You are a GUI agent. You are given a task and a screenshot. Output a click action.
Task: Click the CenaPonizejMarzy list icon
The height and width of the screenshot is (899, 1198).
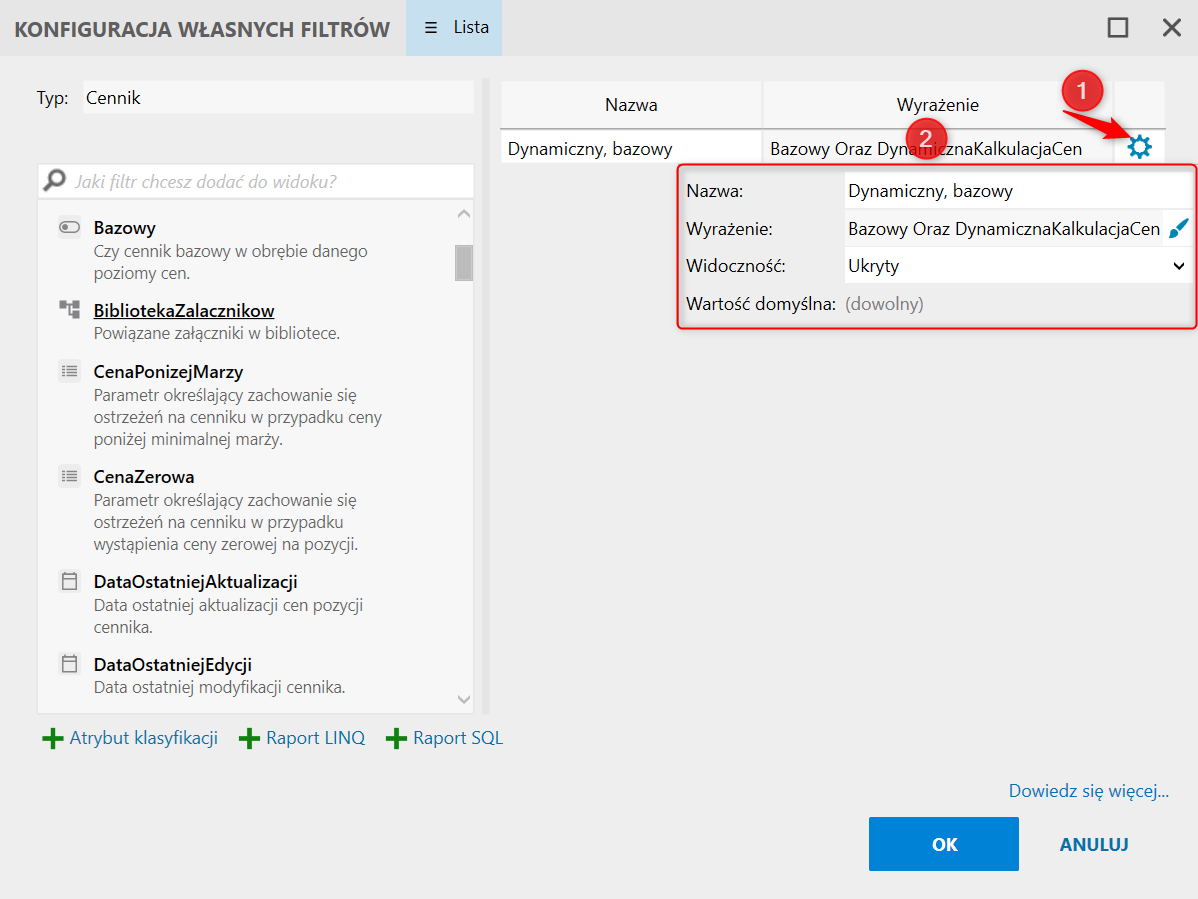(69, 371)
